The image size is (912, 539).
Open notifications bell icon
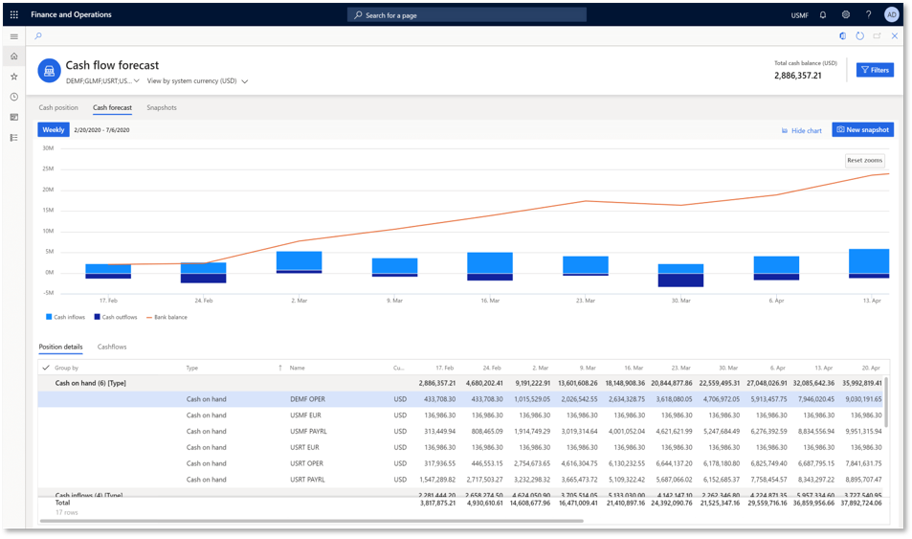[x=822, y=15]
